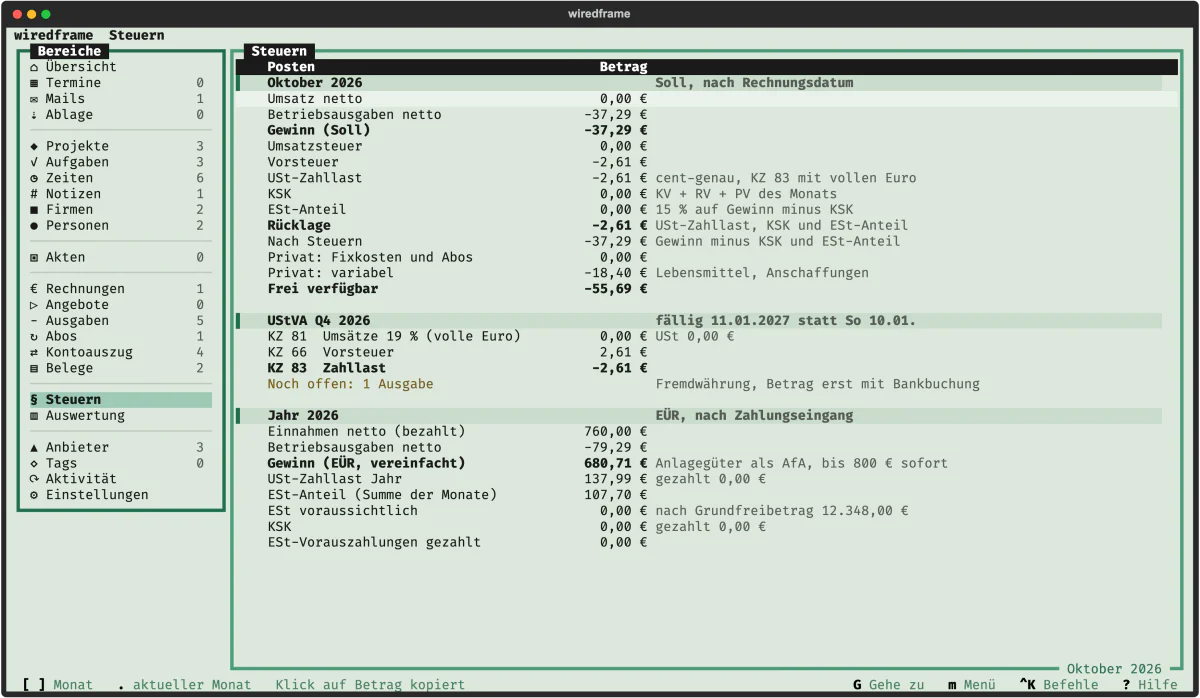Select the UStVA Q4 2026 section header
Screen dimensions: 1200x698
[x=699, y=321]
